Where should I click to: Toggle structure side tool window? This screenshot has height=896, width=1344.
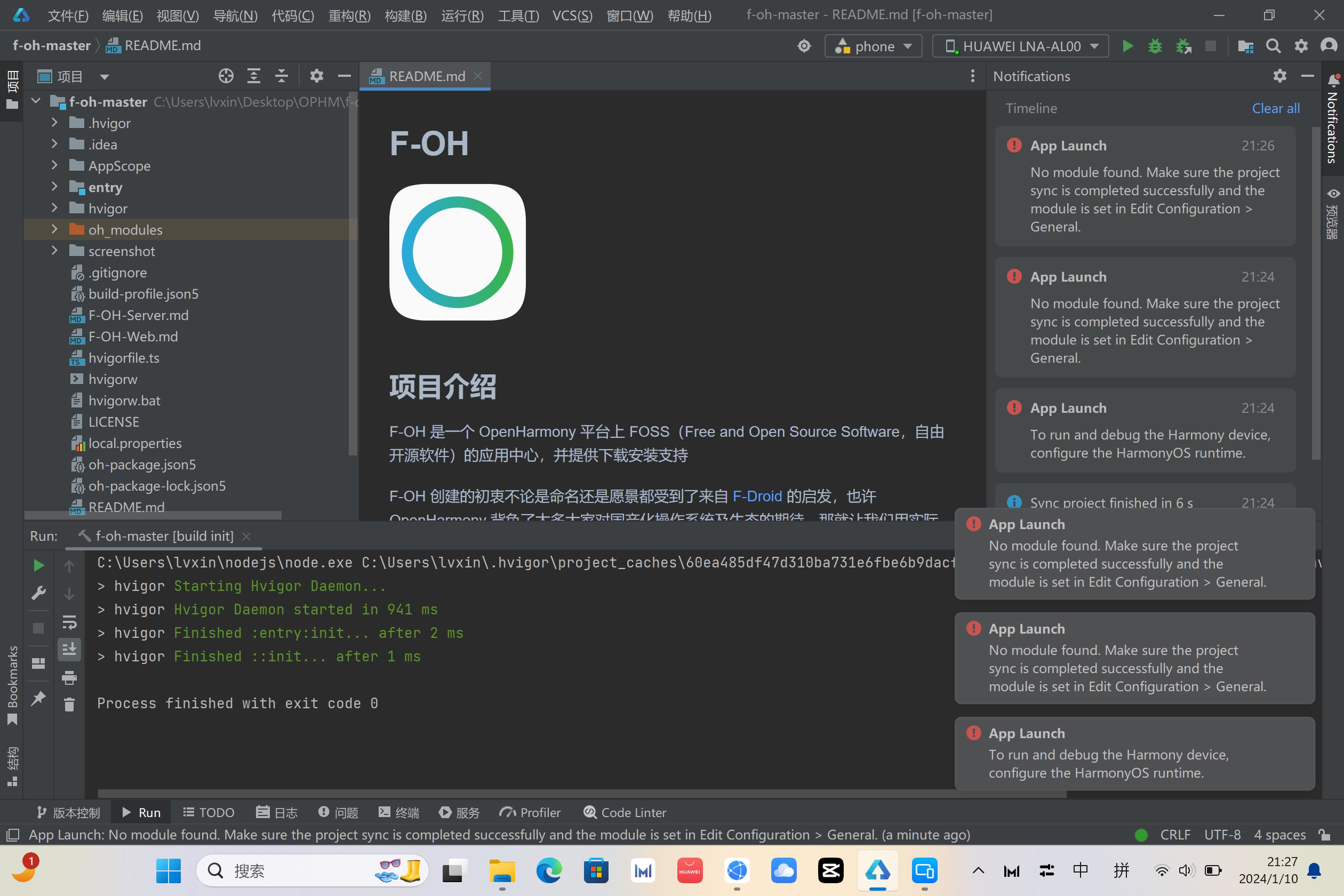(x=12, y=766)
